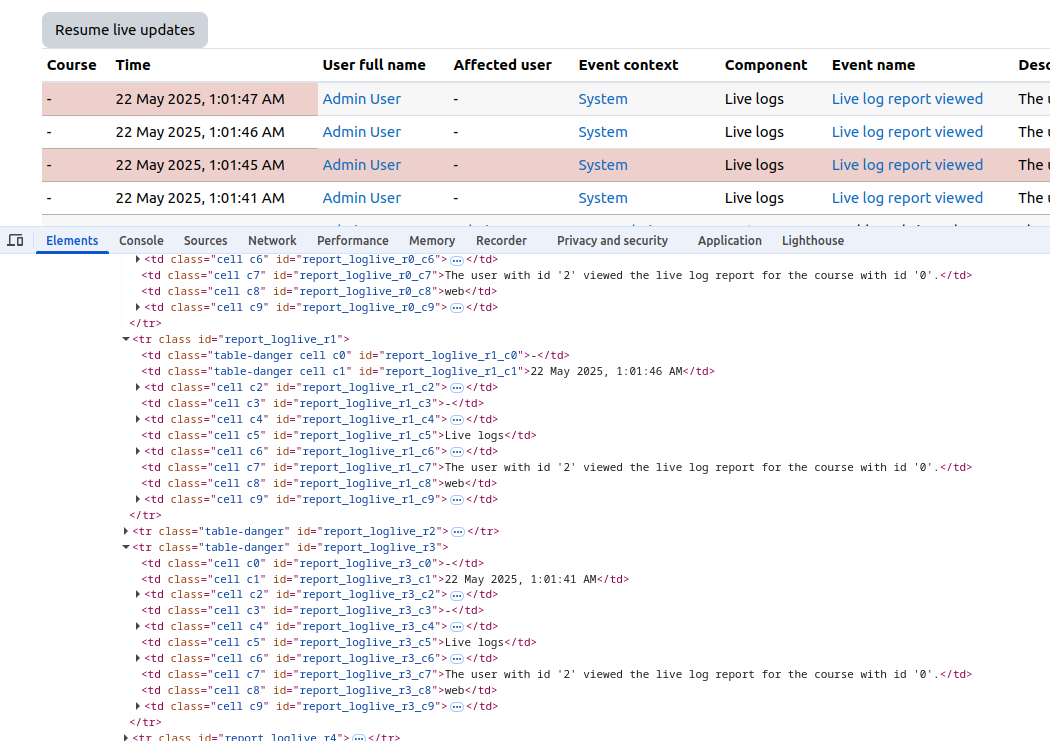Viewport: 1050px width, 741px height.
Task: Click the ellipsis badge in report_loglive_r0_c6 node
Action: (x=457, y=260)
